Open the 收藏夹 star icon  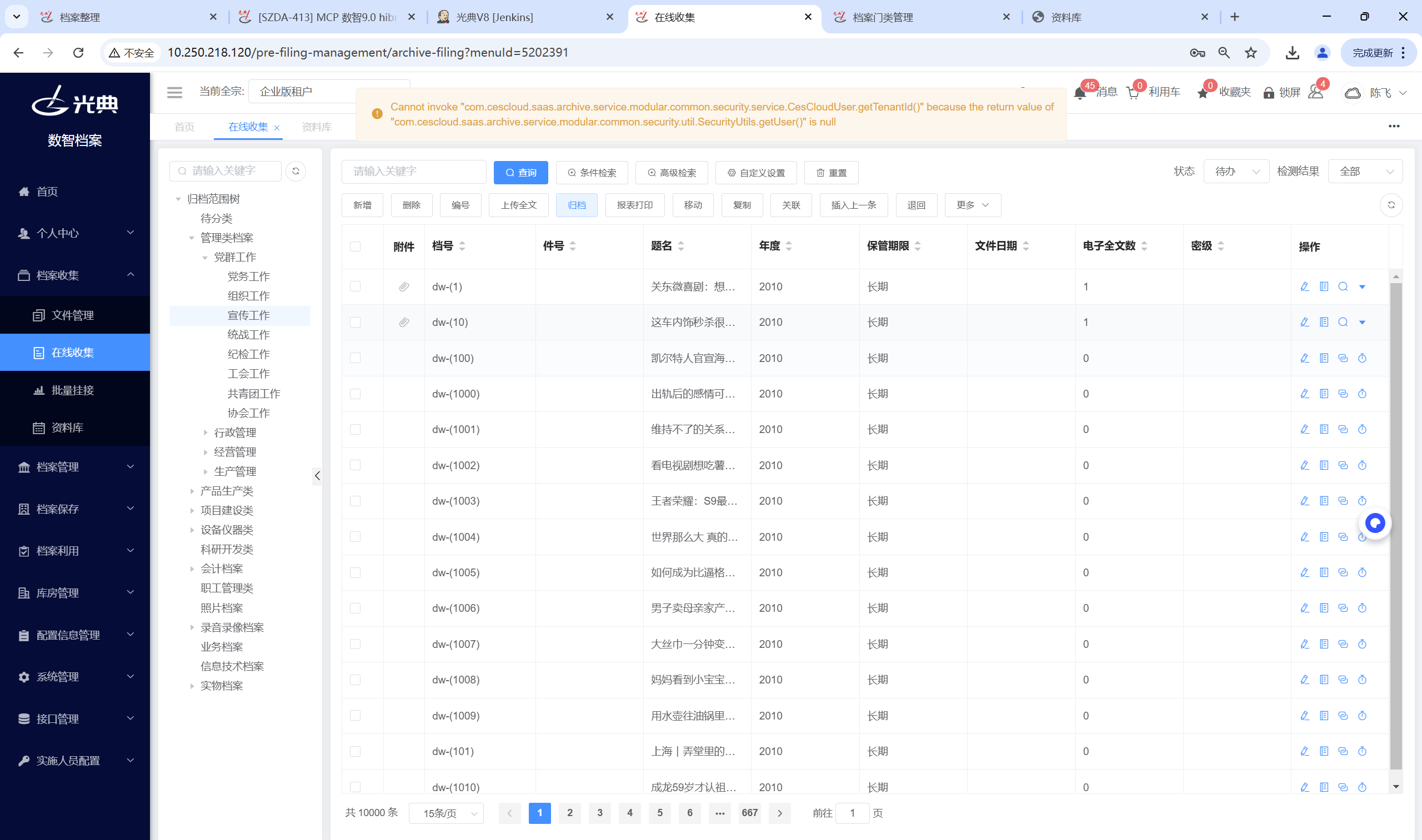pyautogui.click(x=1202, y=93)
